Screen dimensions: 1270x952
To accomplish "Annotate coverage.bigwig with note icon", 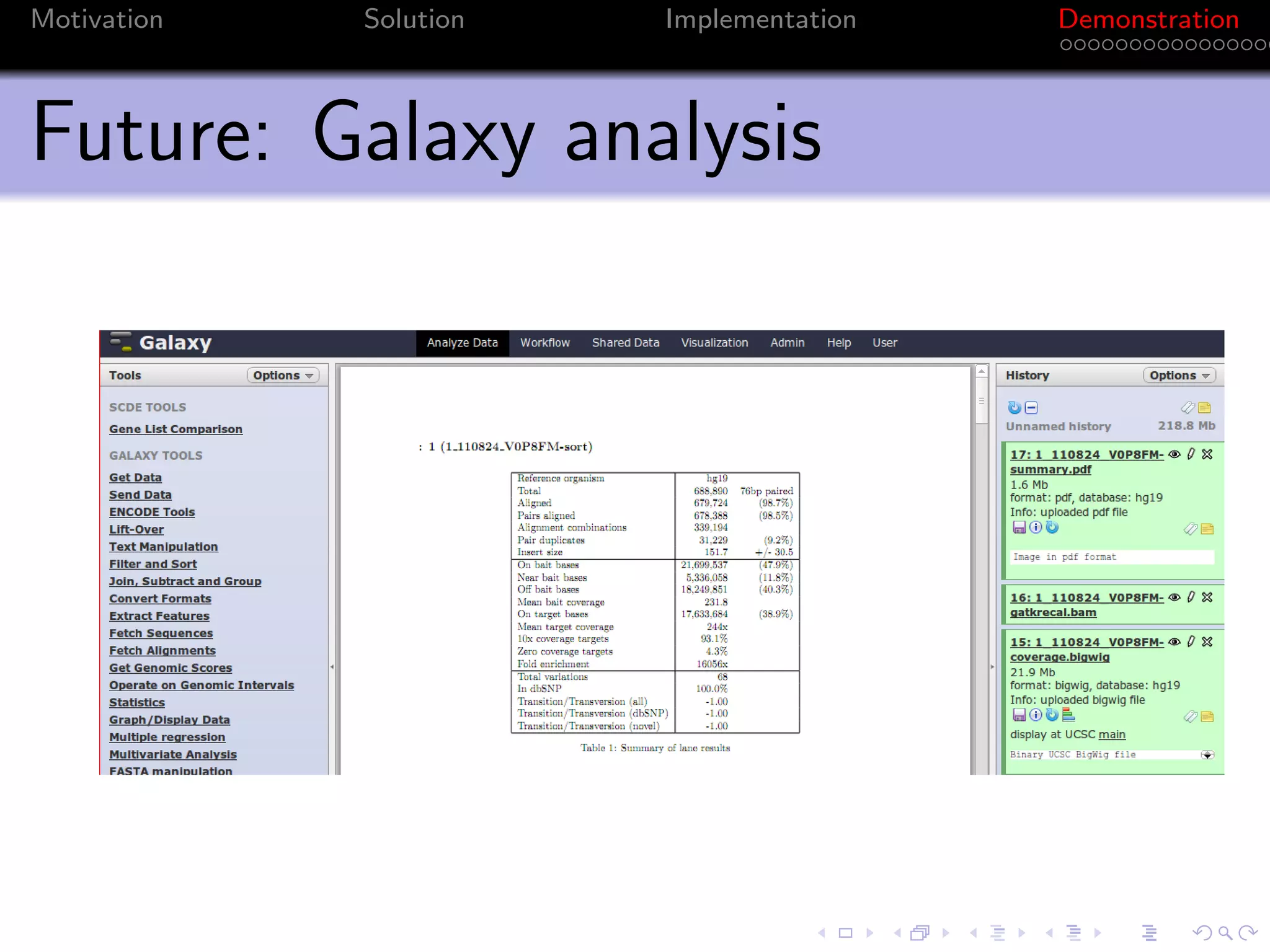I will 1207,716.
